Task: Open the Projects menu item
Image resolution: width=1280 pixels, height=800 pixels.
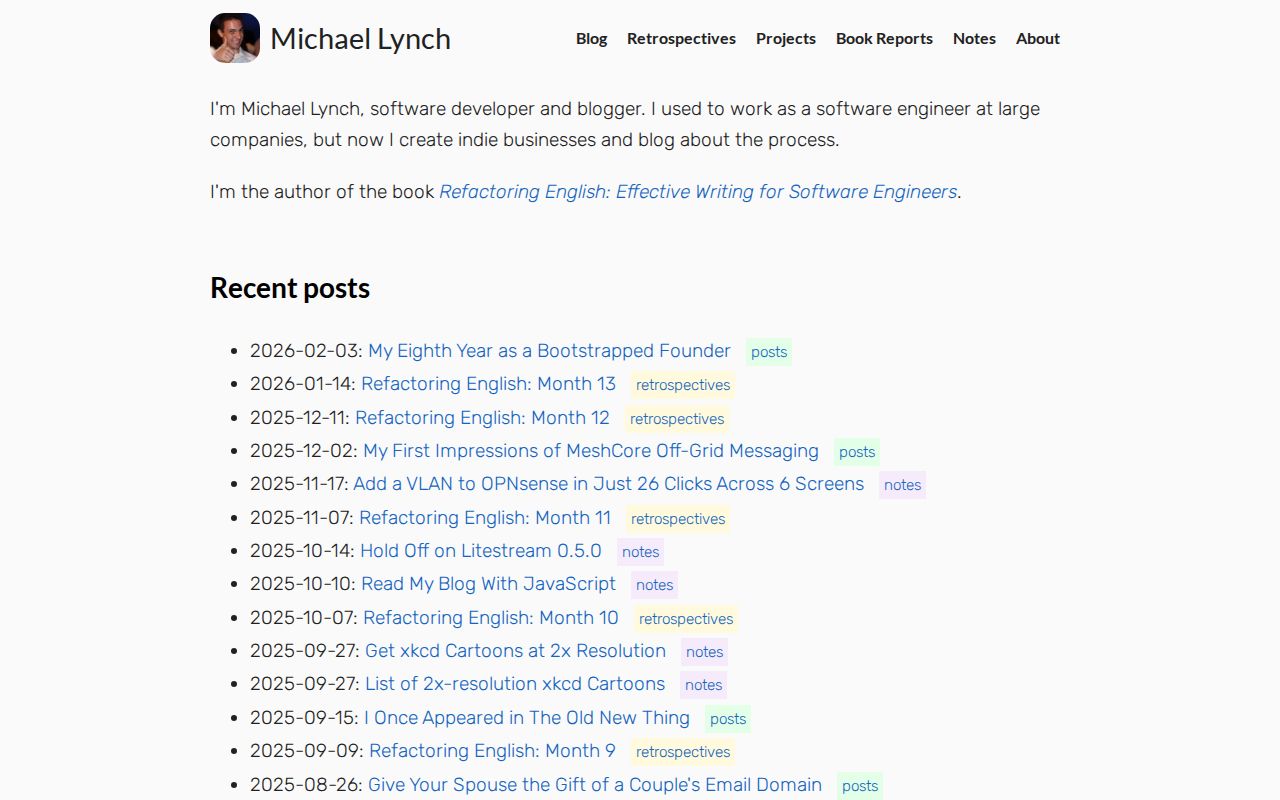Action: coord(785,38)
